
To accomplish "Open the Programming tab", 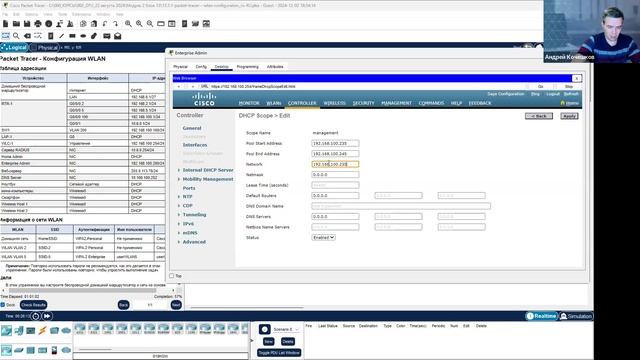I will pyautogui.click(x=247, y=67).
